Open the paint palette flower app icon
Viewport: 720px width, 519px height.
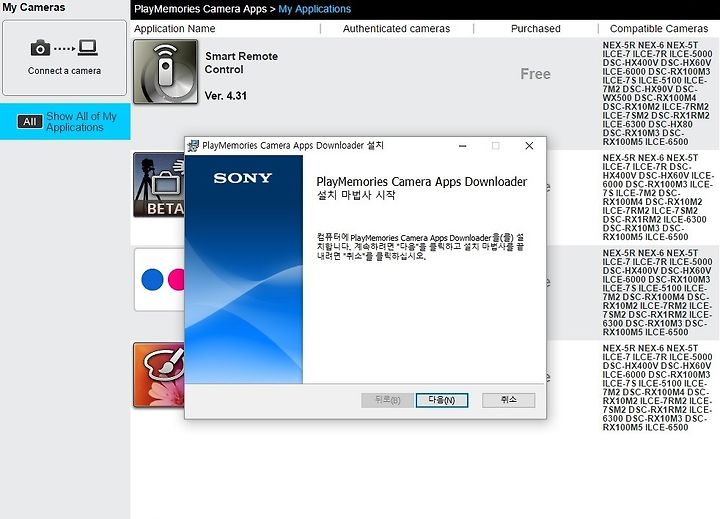[x=159, y=375]
